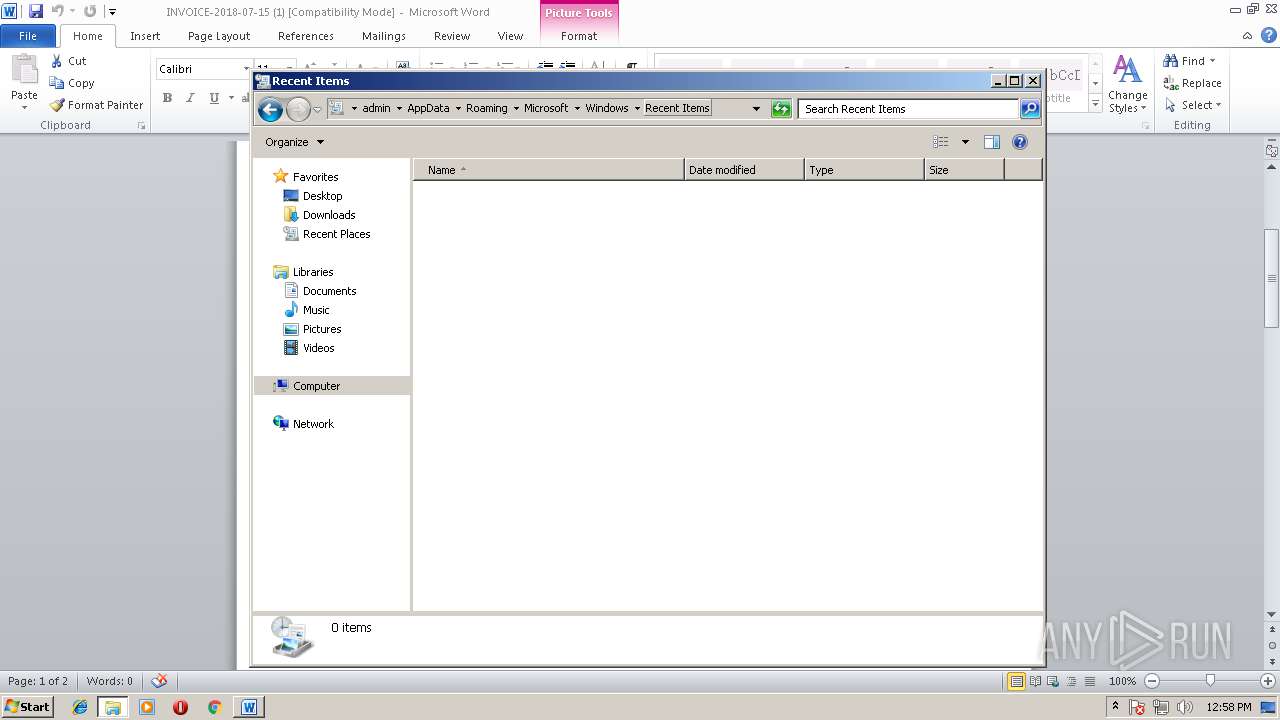Open the Clipboard group dialog launcher
The height and width of the screenshot is (720, 1280).
click(x=141, y=126)
